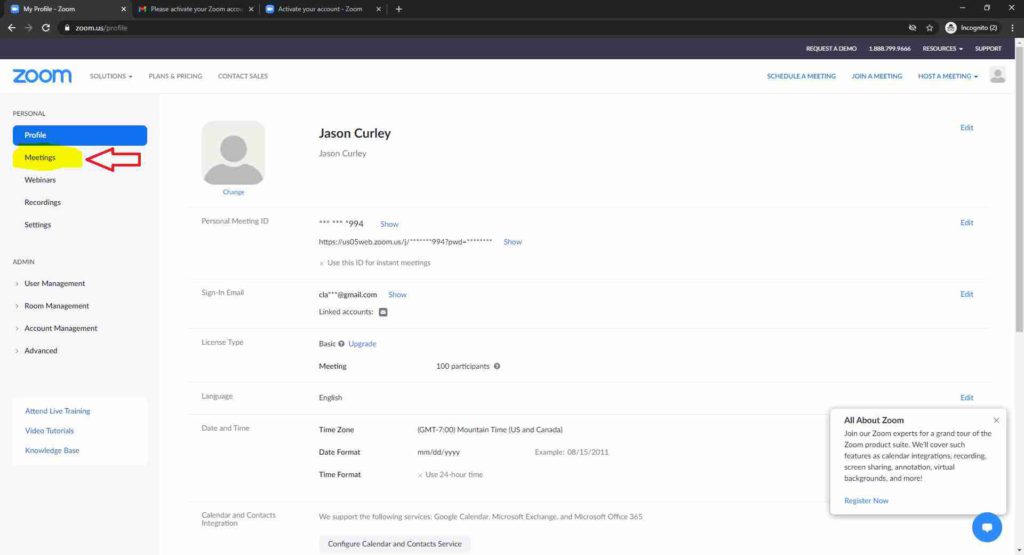Open the browser three-dot menu
Screen dimensions: 1024x555
1012,27
